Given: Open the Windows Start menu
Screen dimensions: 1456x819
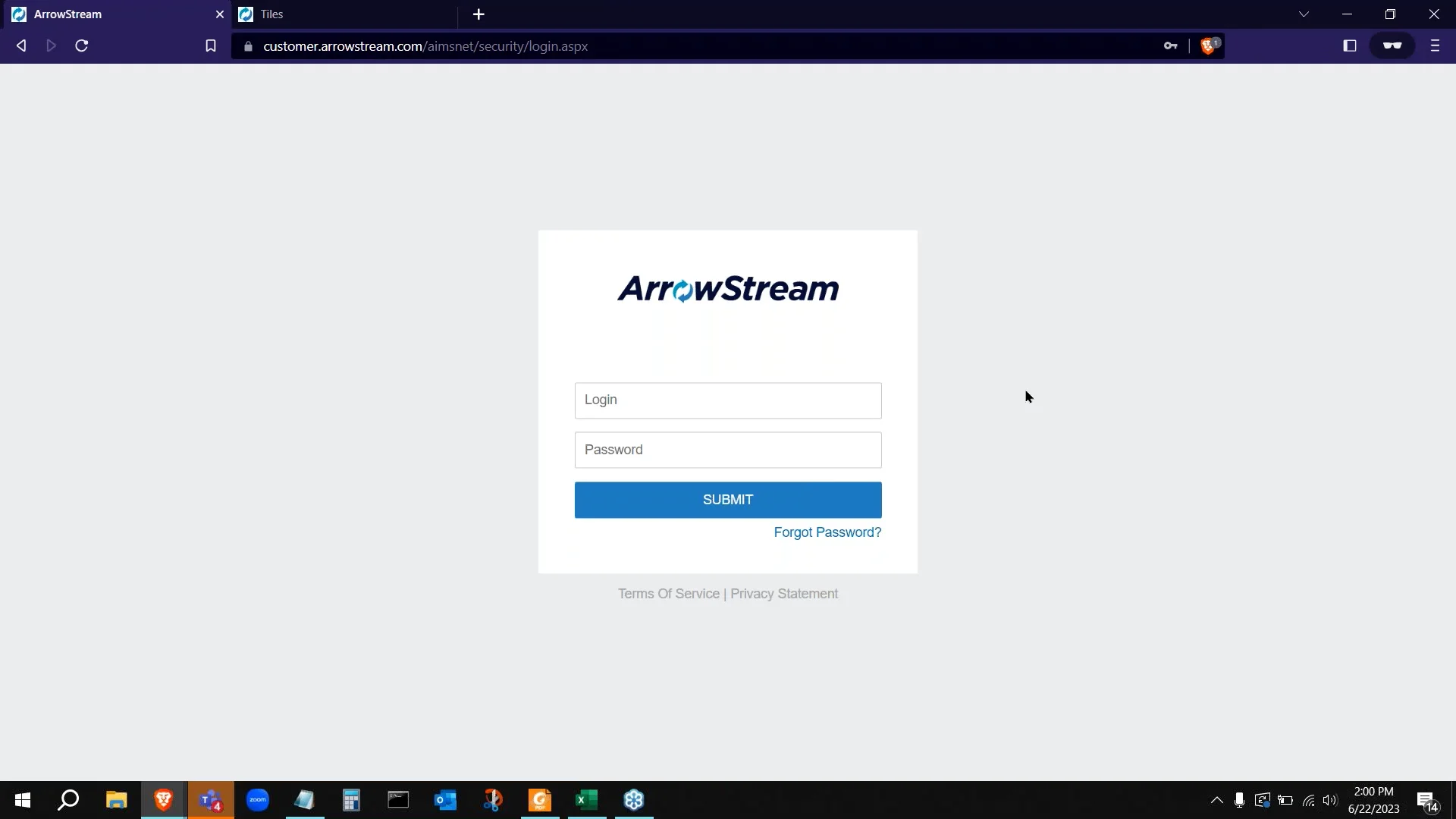Looking at the screenshot, I should pyautogui.click(x=22, y=800).
